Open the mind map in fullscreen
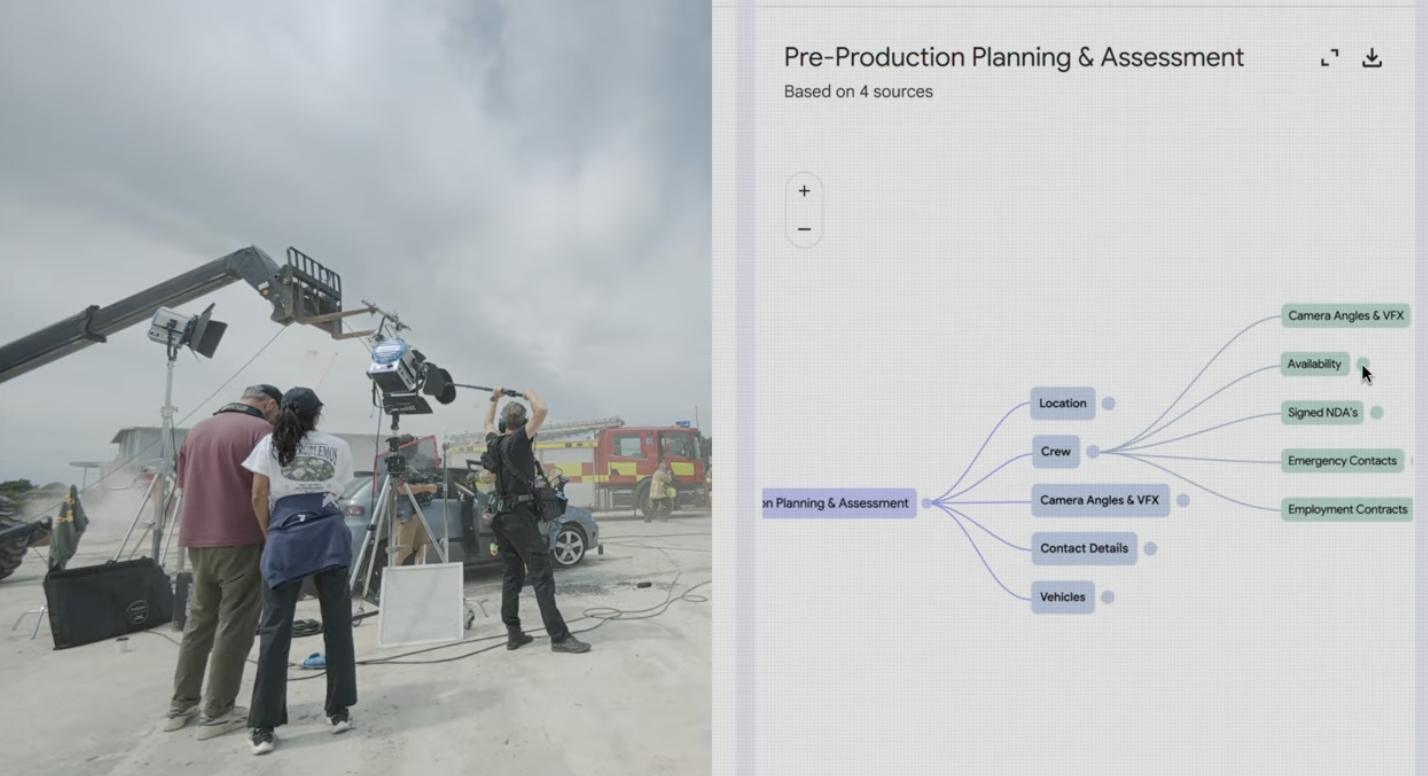The height and width of the screenshot is (776, 1428). (x=1329, y=58)
